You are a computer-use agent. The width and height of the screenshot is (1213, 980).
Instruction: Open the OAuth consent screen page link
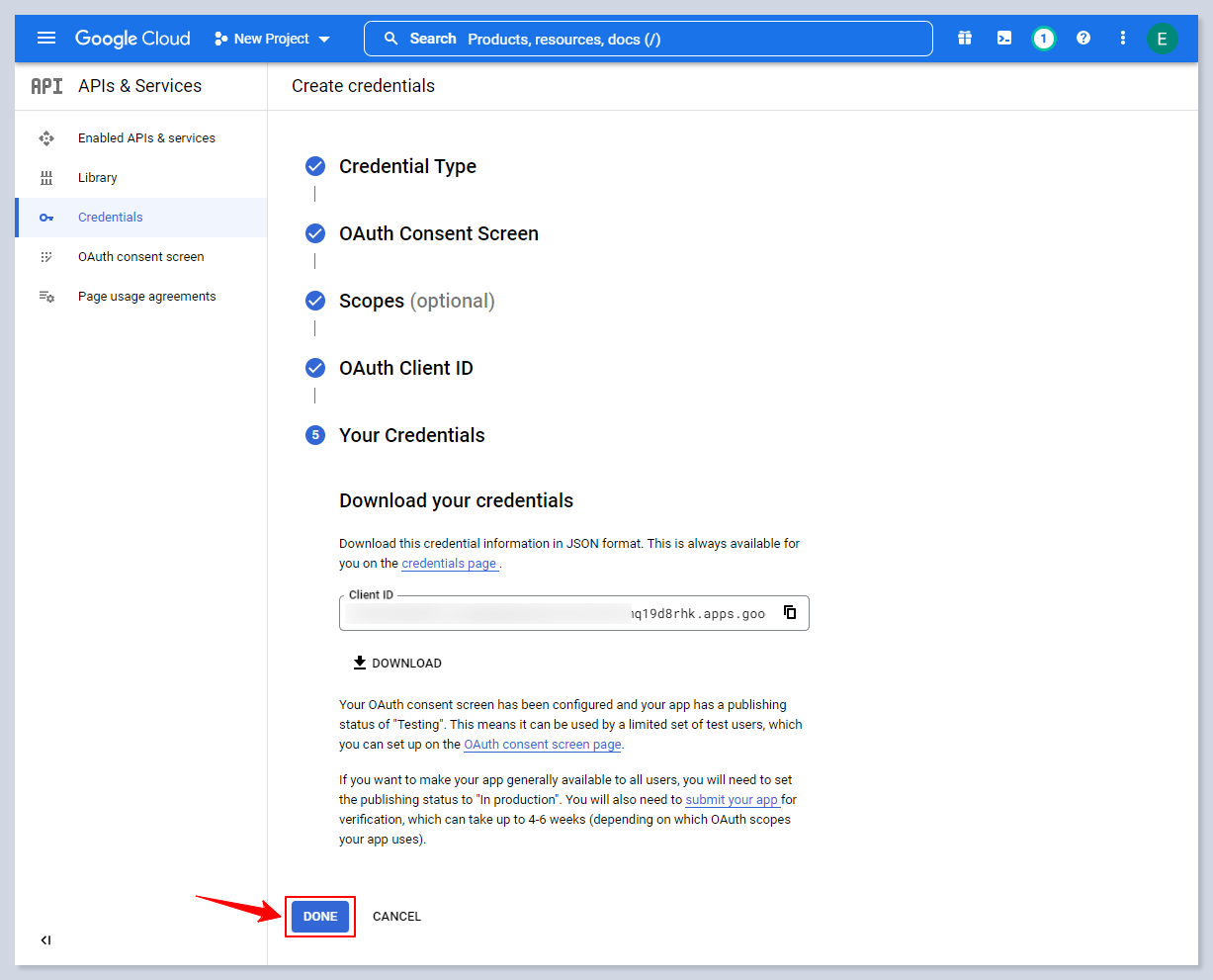(543, 745)
